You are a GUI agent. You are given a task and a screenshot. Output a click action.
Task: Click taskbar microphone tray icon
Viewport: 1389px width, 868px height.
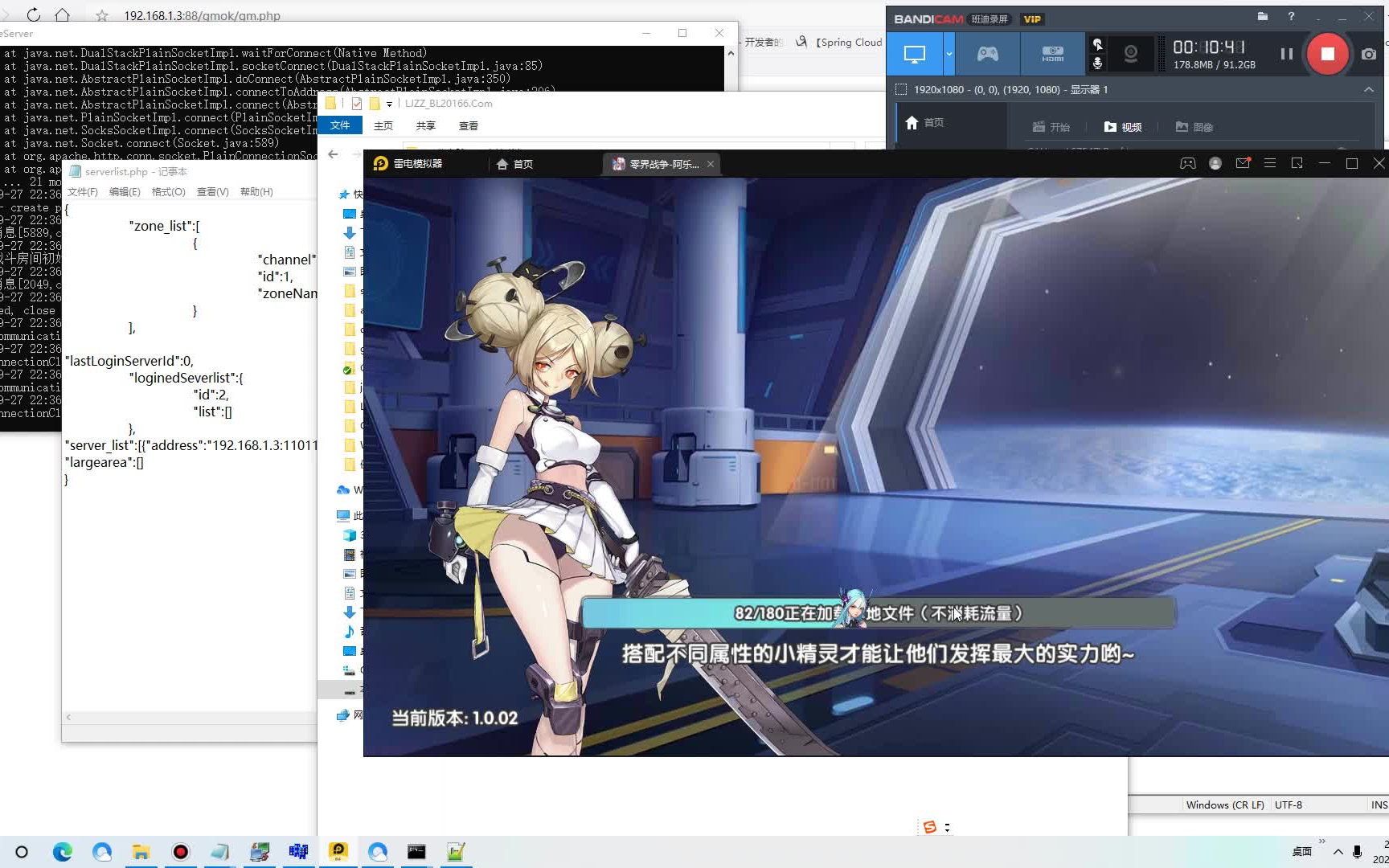pyautogui.click(x=1358, y=852)
